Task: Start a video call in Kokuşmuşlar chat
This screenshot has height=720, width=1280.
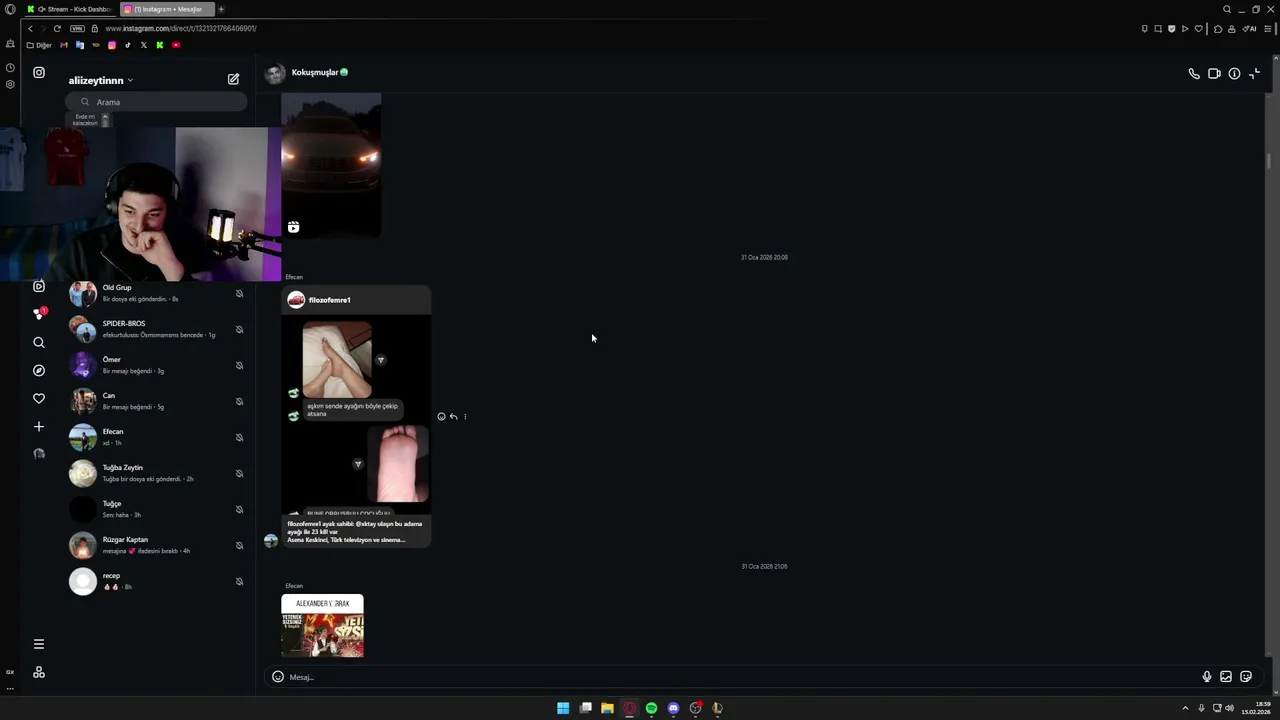Action: pyautogui.click(x=1214, y=74)
